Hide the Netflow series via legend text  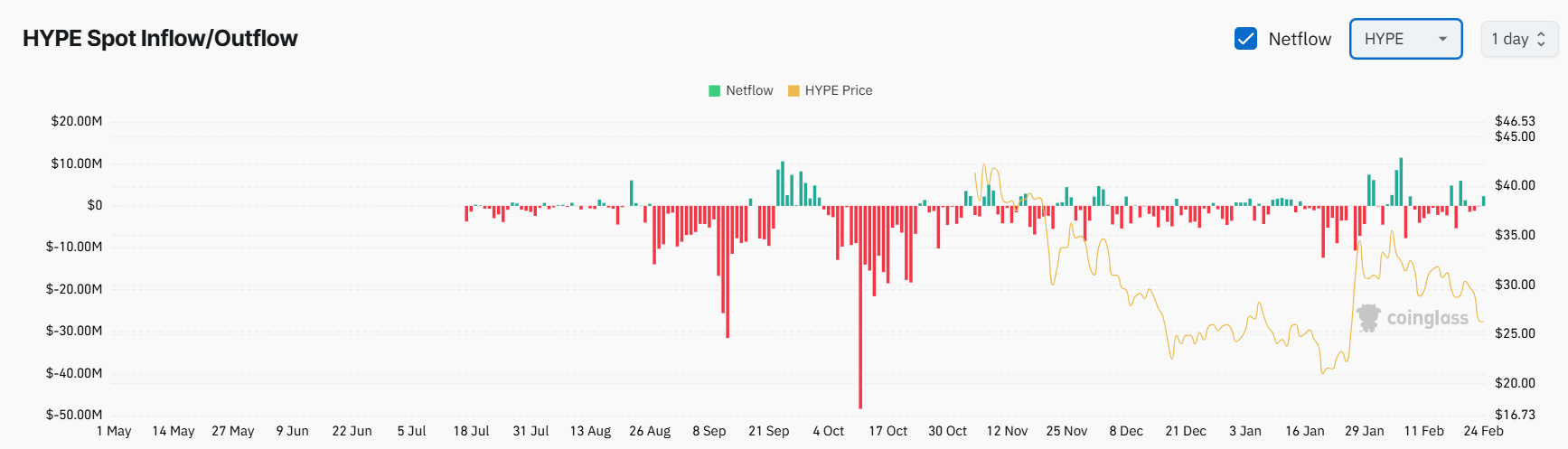click(x=749, y=90)
